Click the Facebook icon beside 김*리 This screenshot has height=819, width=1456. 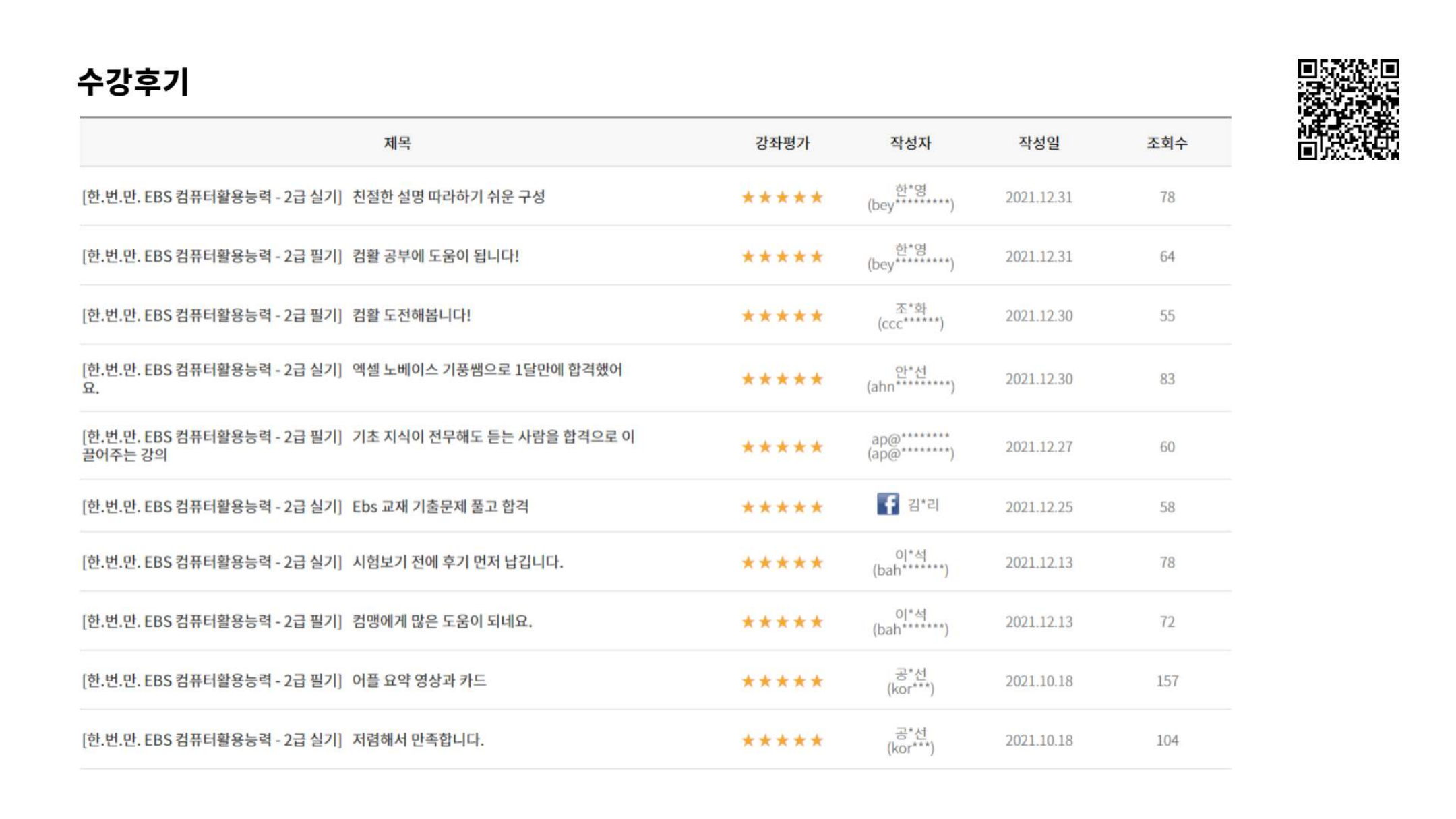(887, 504)
